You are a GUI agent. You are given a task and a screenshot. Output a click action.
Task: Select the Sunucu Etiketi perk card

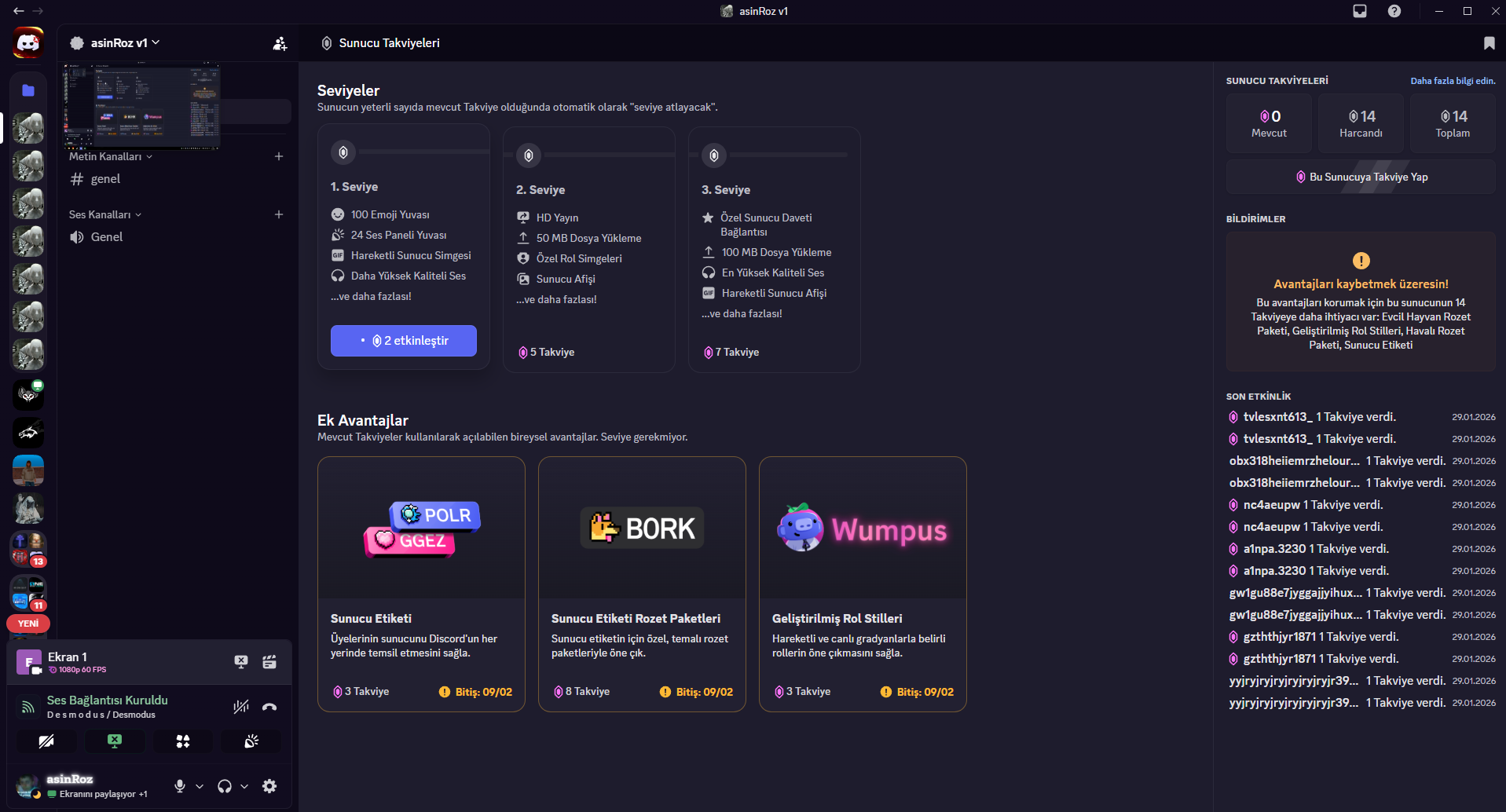coord(421,584)
